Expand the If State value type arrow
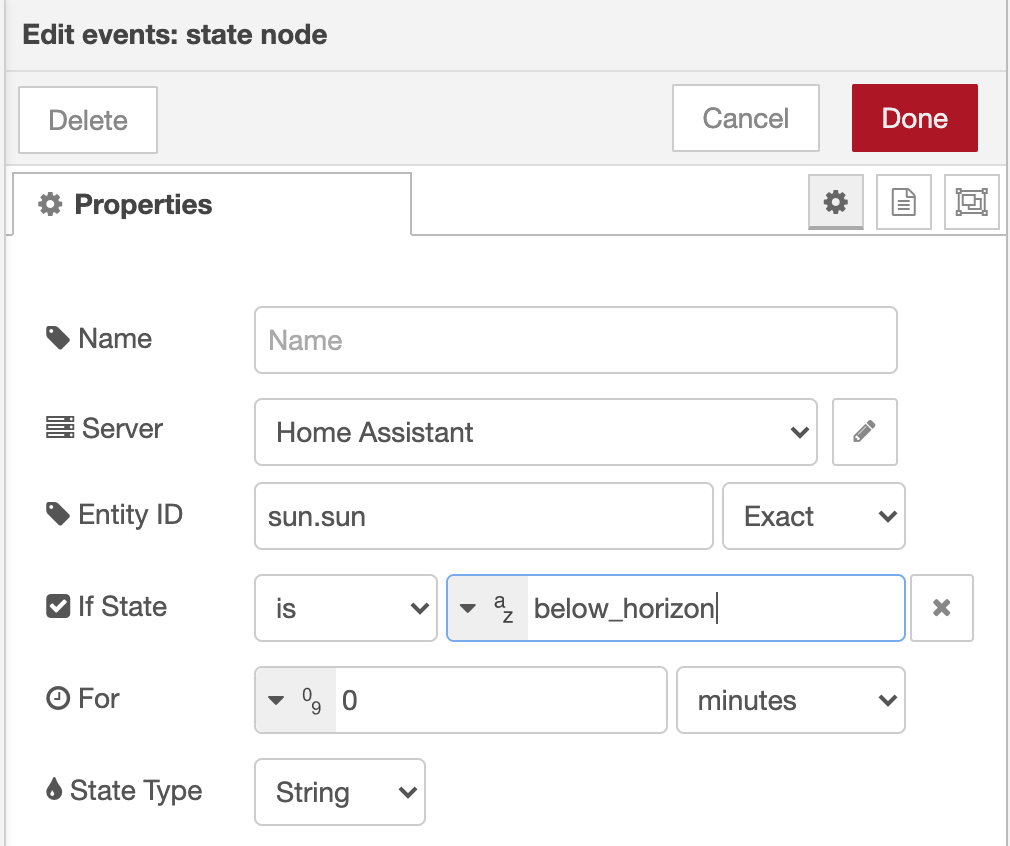1010x846 pixels. click(x=468, y=608)
